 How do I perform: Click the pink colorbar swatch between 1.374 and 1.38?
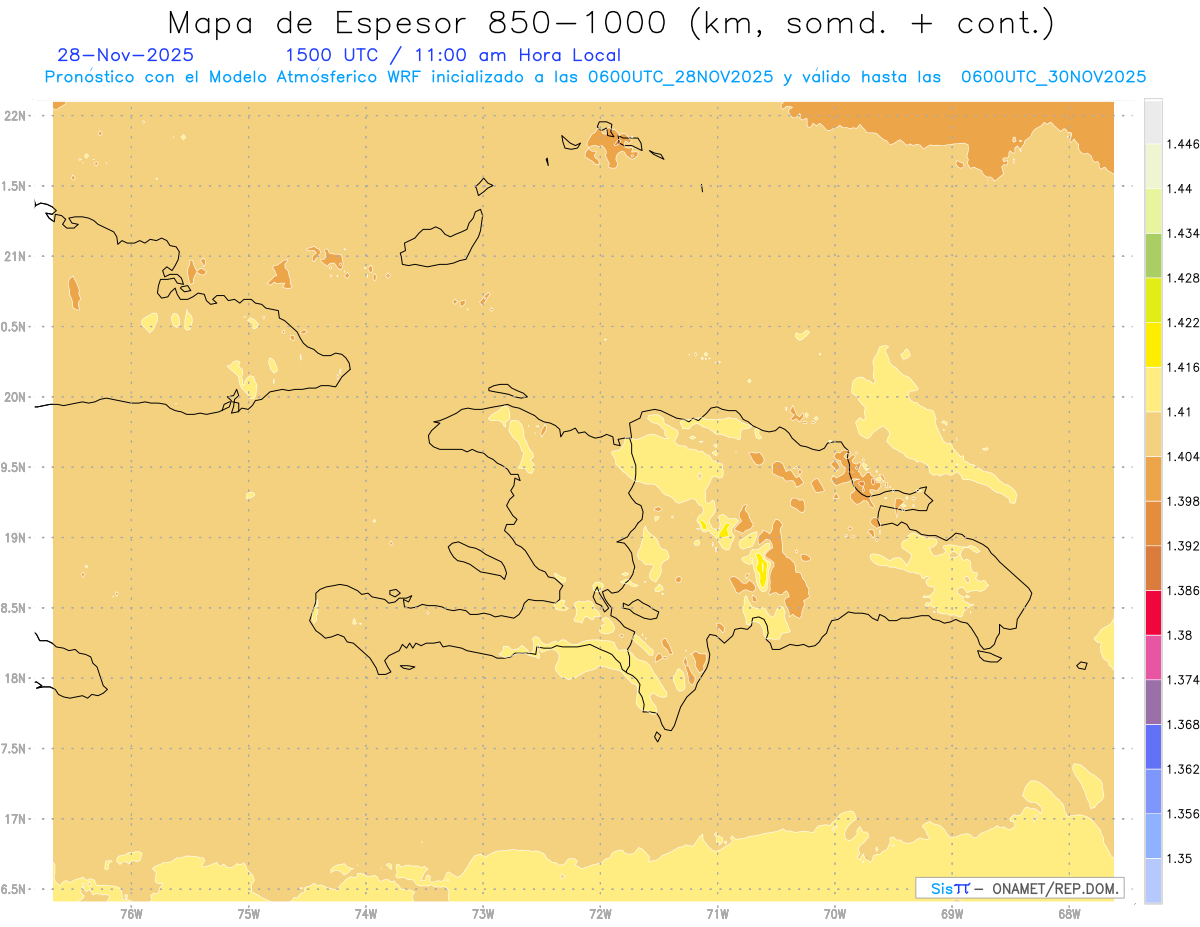(1153, 658)
